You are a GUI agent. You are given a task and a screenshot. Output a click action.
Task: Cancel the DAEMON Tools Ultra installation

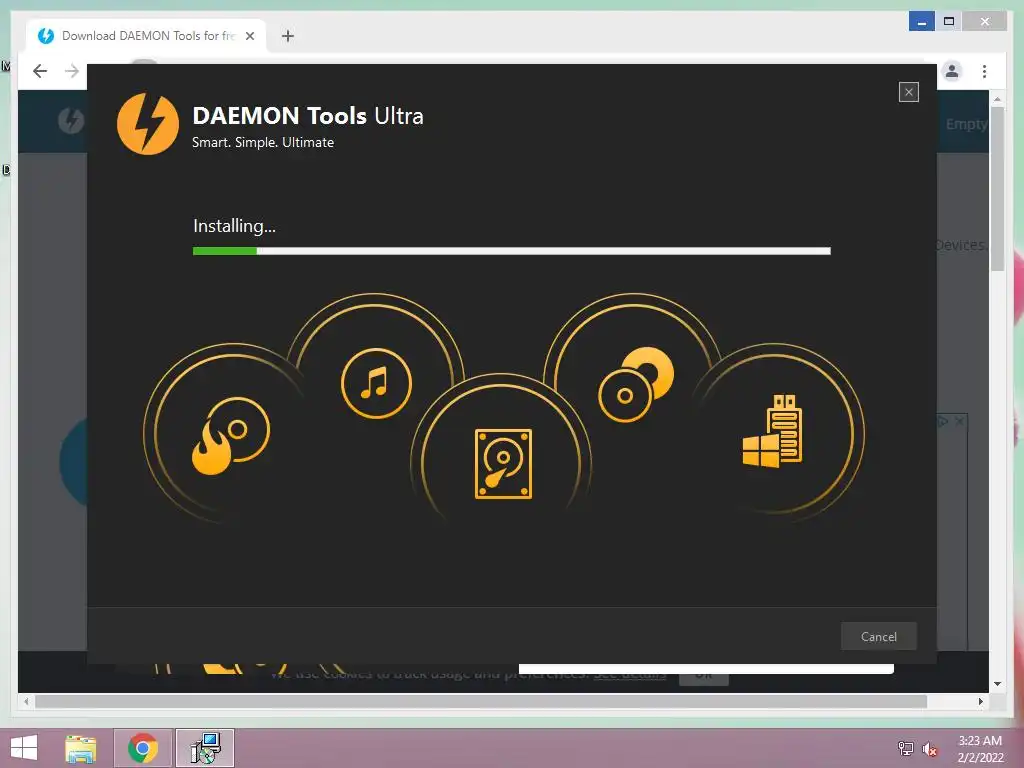[x=878, y=636]
